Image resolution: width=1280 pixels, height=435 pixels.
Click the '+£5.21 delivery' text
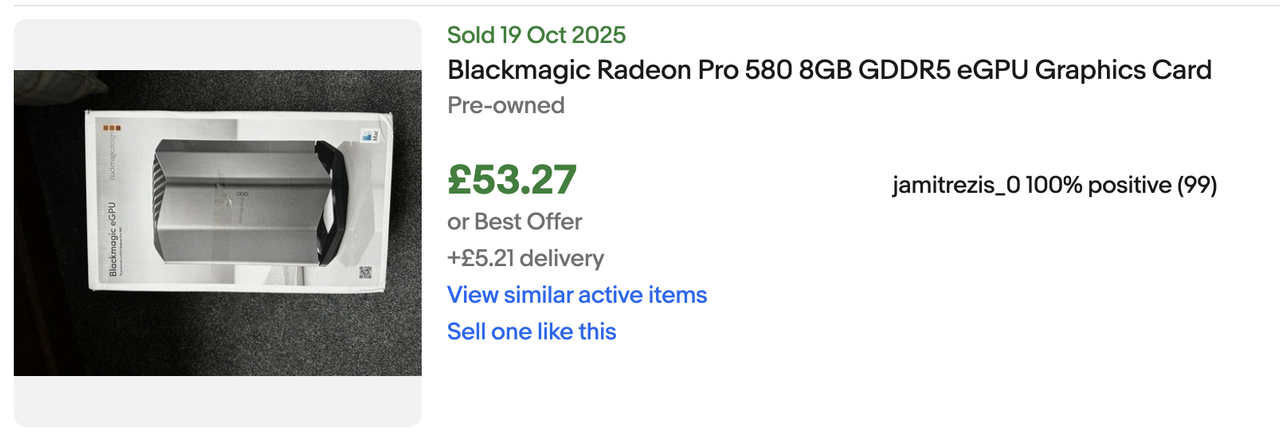(525, 258)
